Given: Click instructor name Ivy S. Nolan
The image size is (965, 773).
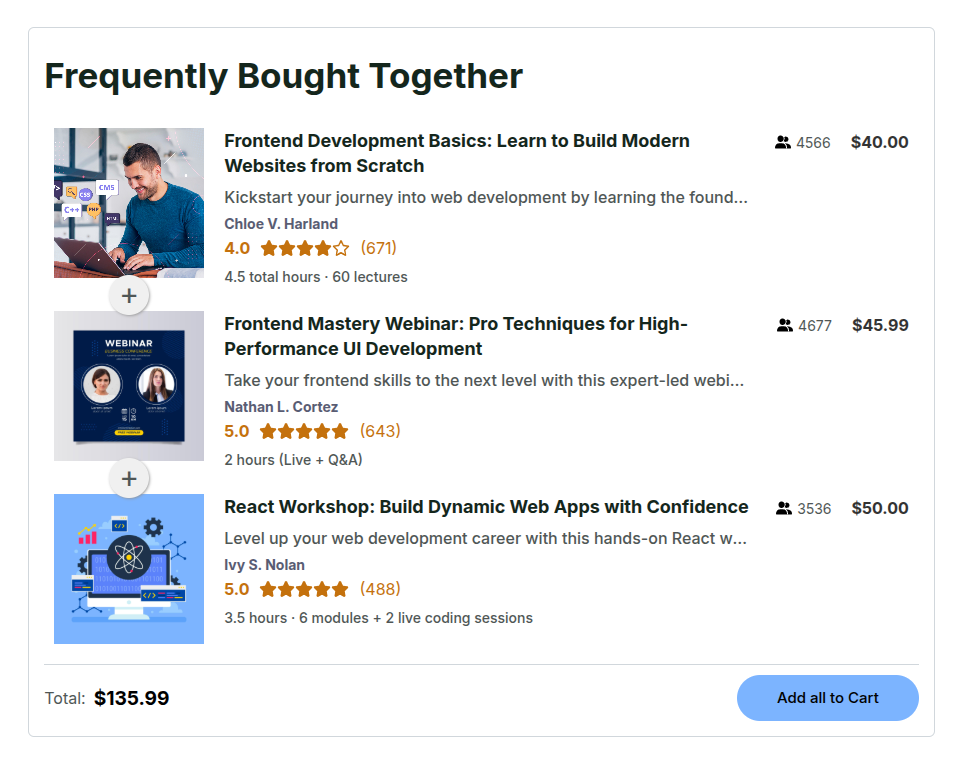Looking at the screenshot, I should [264, 565].
